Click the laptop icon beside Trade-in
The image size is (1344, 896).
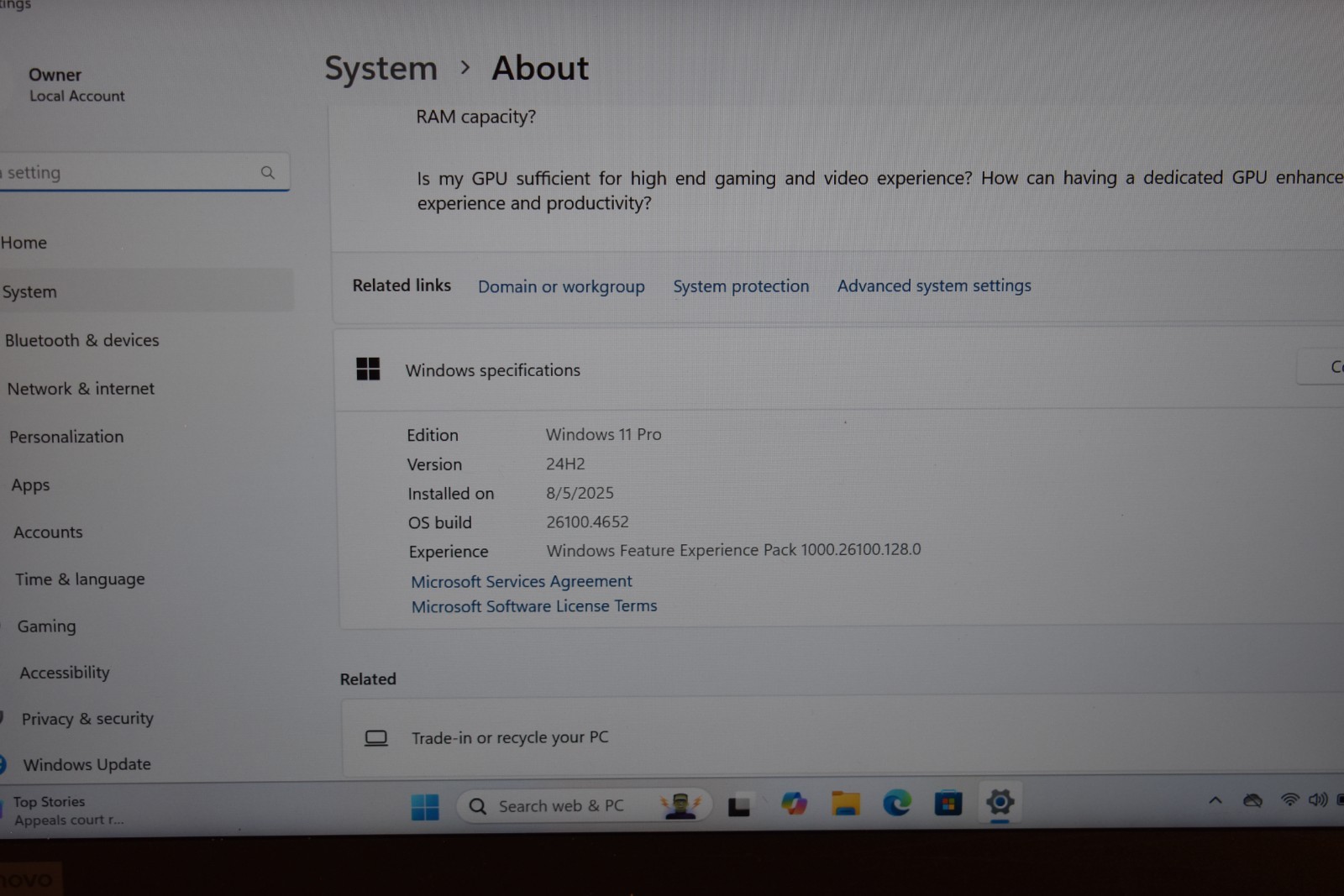click(x=376, y=738)
